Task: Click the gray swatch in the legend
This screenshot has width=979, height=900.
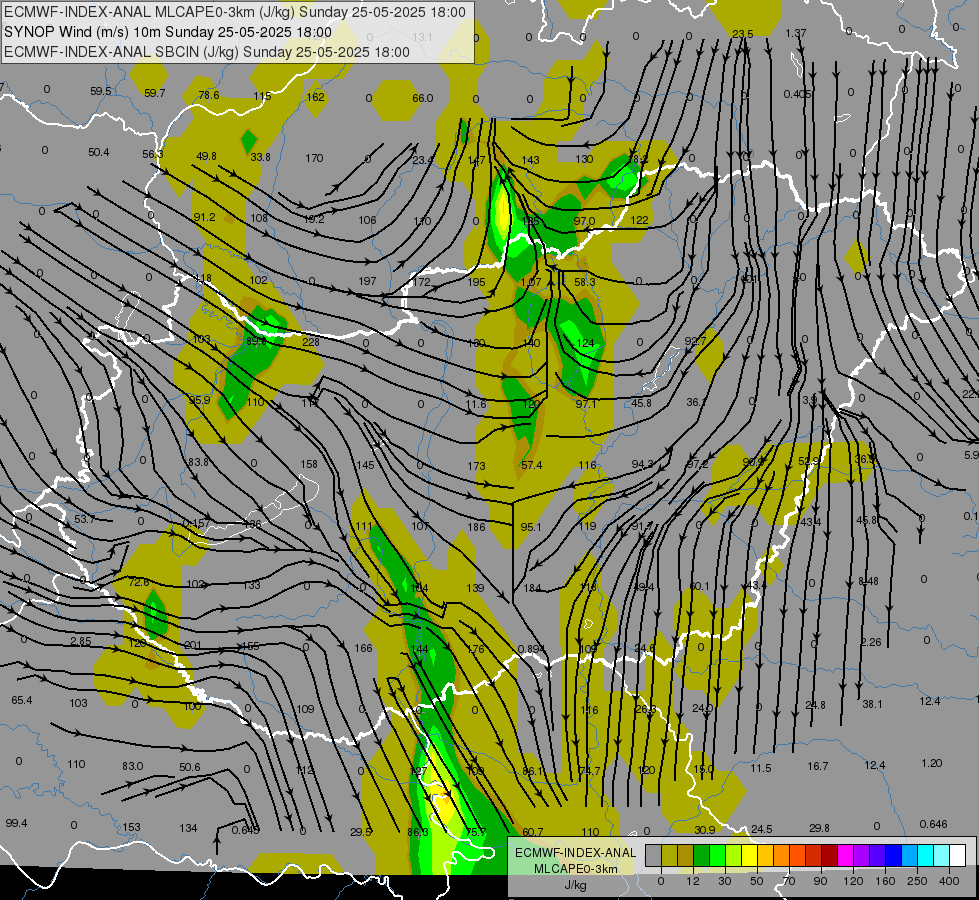Action: pos(654,855)
